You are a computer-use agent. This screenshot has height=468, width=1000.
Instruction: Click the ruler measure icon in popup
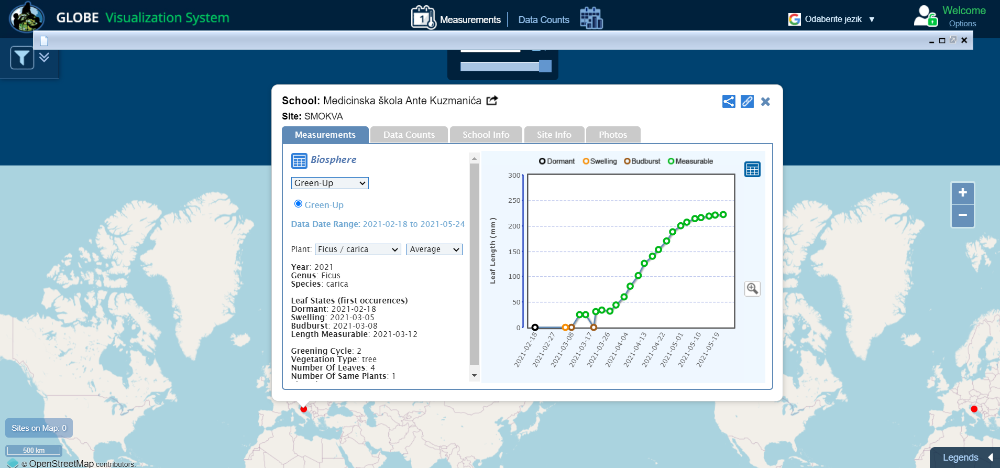pyautogui.click(x=747, y=101)
